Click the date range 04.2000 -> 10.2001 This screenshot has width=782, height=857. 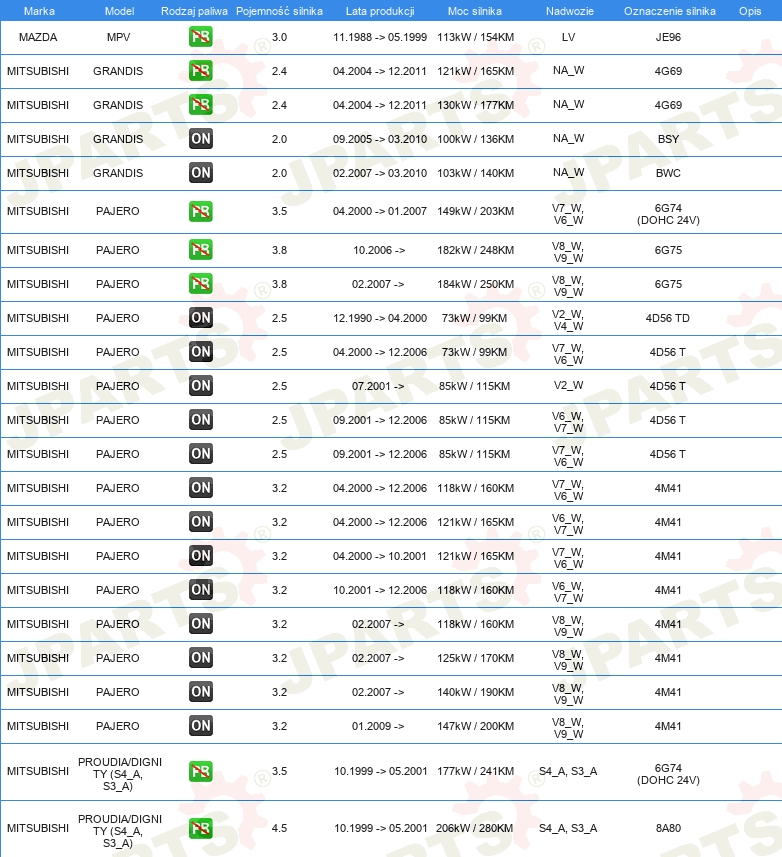pos(380,556)
